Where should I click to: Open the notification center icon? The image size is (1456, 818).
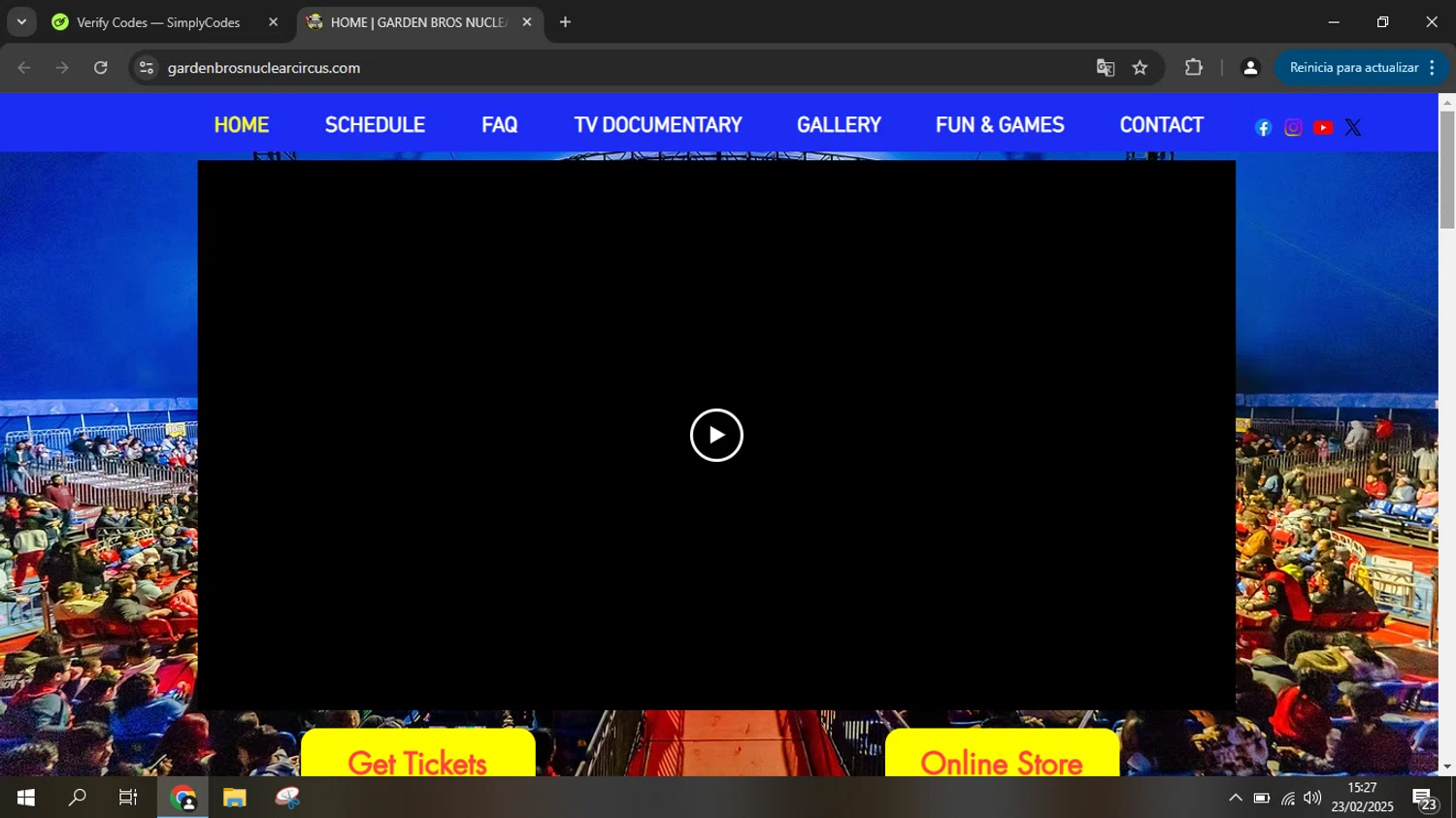click(1424, 799)
